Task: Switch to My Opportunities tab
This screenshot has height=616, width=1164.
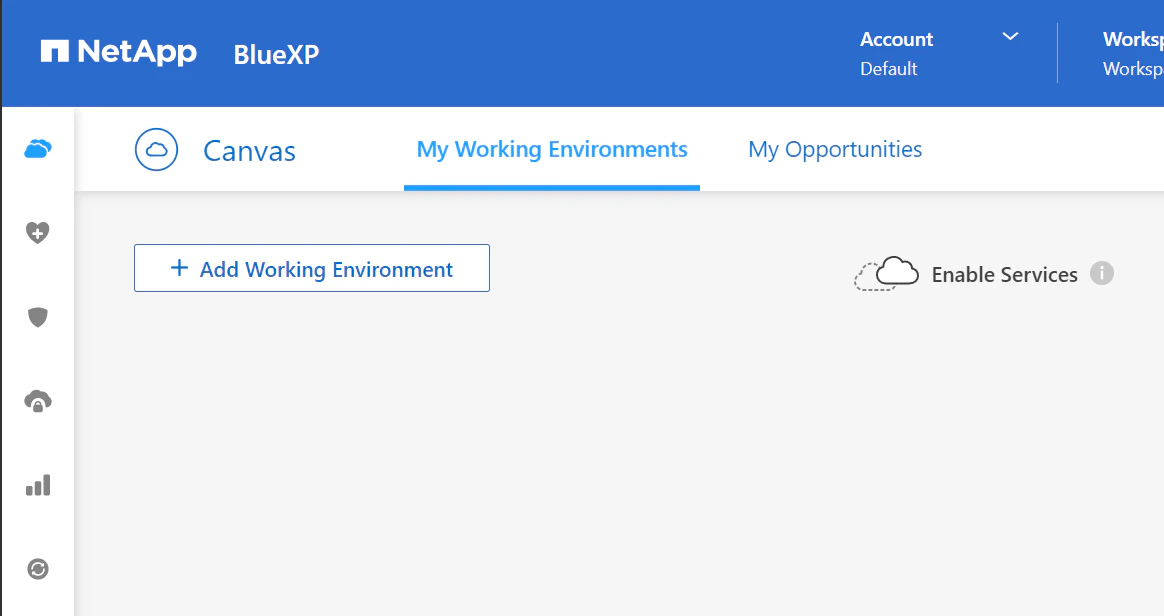Action: (835, 150)
